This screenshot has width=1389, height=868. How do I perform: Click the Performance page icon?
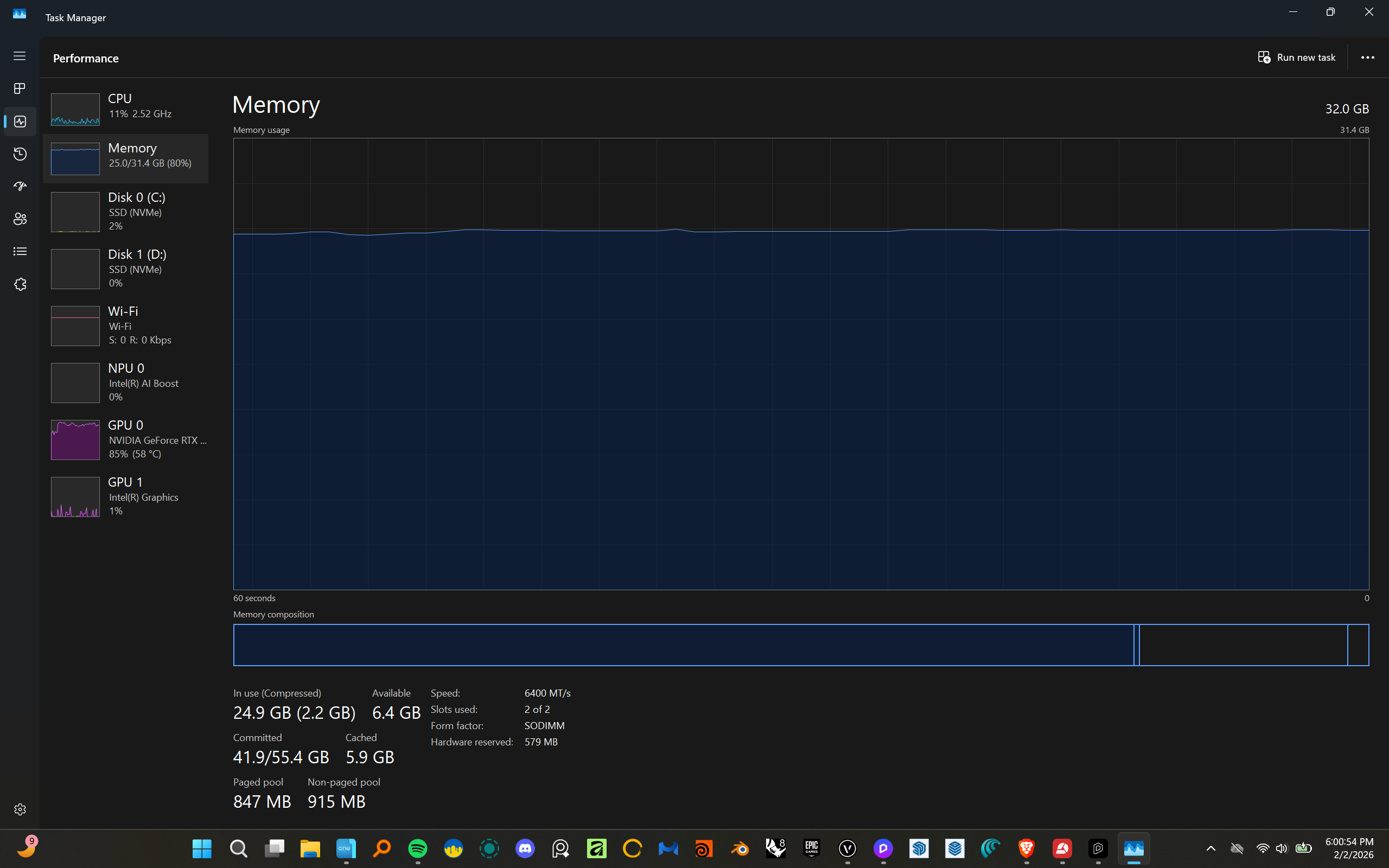20,121
